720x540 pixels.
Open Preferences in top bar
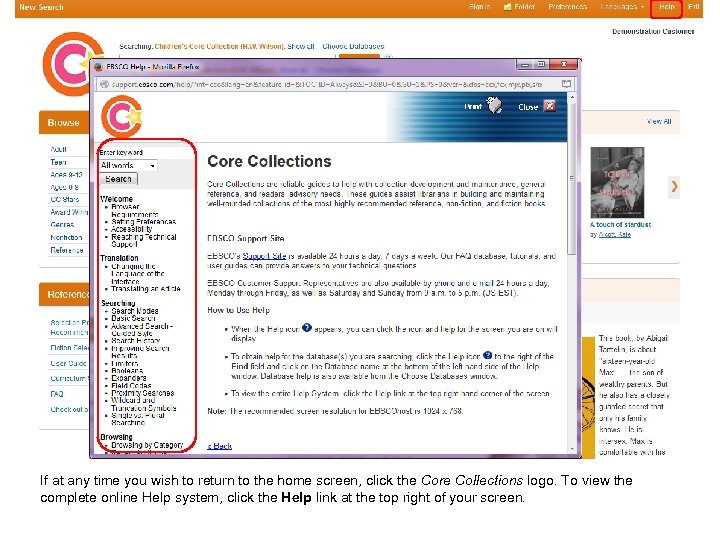[x=568, y=7]
